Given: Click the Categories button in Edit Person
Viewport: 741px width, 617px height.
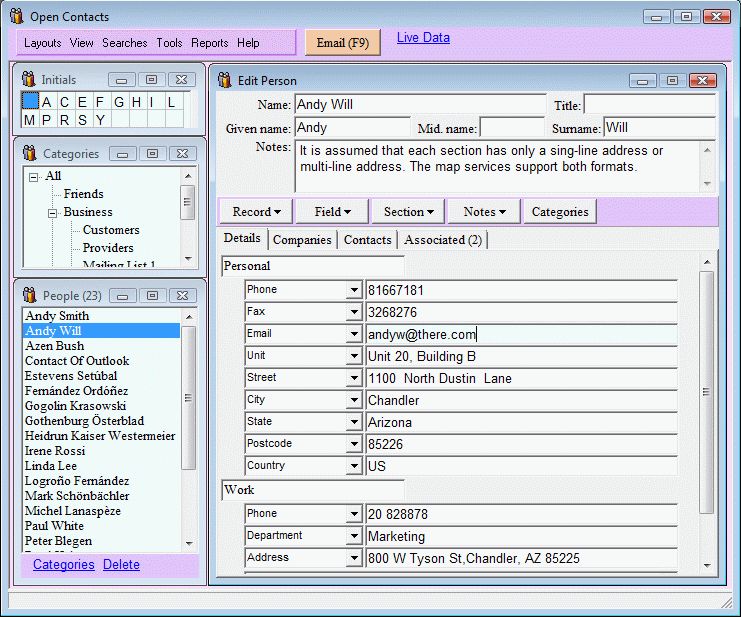Looking at the screenshot, I should pyautogui.click(x=560, y=212).
